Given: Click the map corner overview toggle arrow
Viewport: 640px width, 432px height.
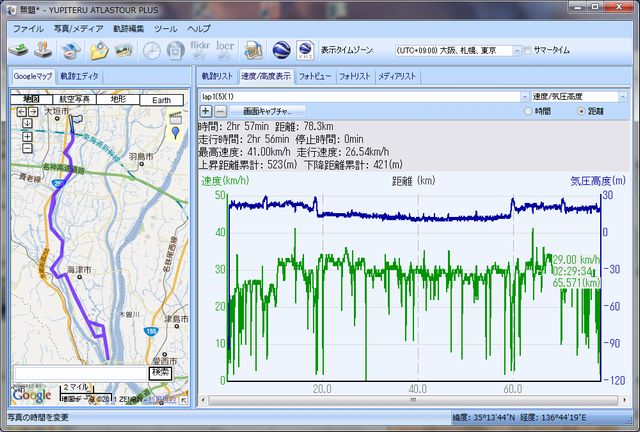Looking at the screenshot, I should tap(184, 400).
